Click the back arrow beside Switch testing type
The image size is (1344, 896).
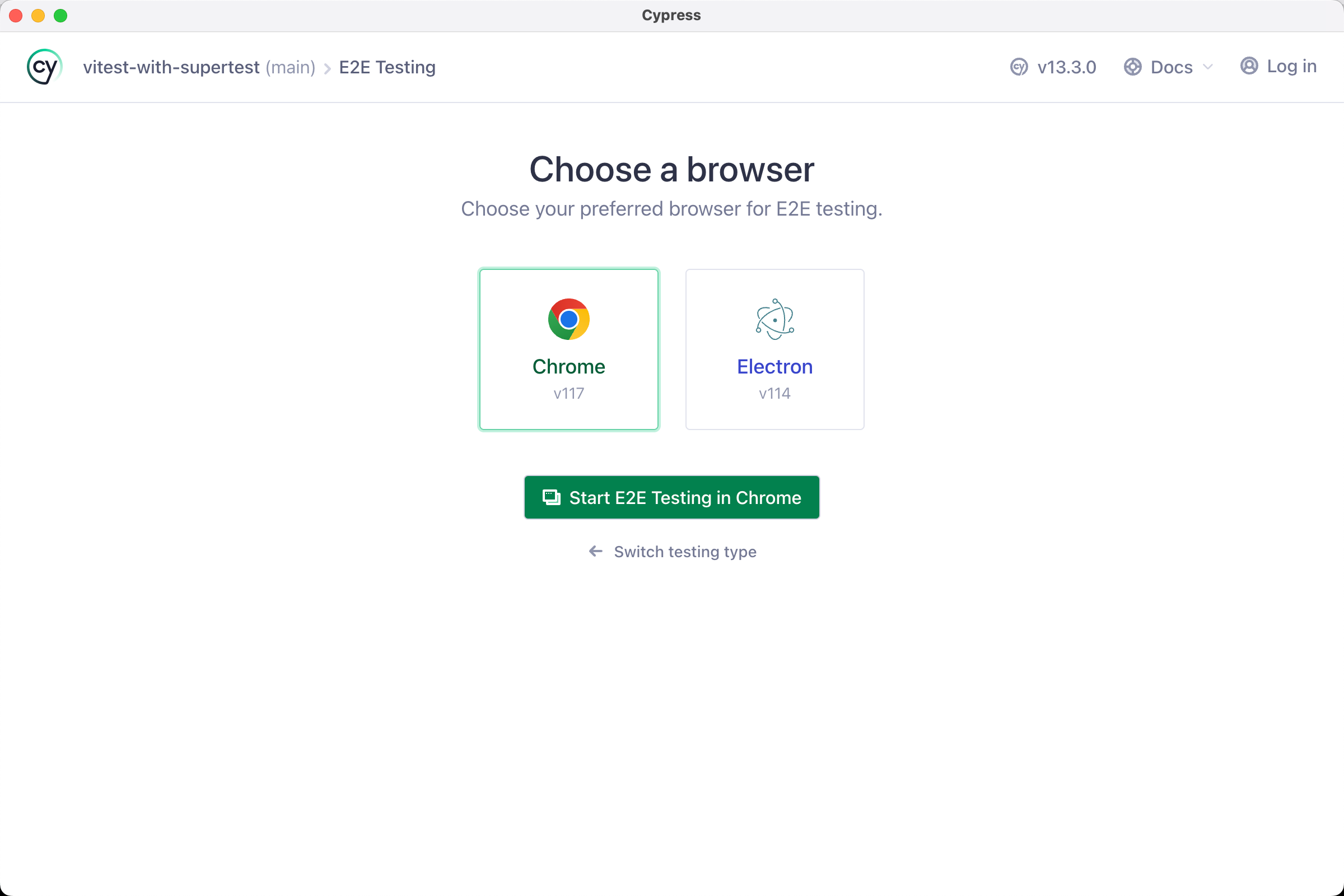pos(595,551)
